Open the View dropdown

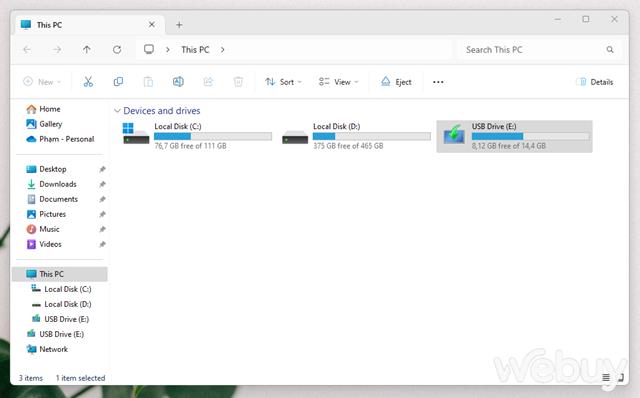coord(338,82)
